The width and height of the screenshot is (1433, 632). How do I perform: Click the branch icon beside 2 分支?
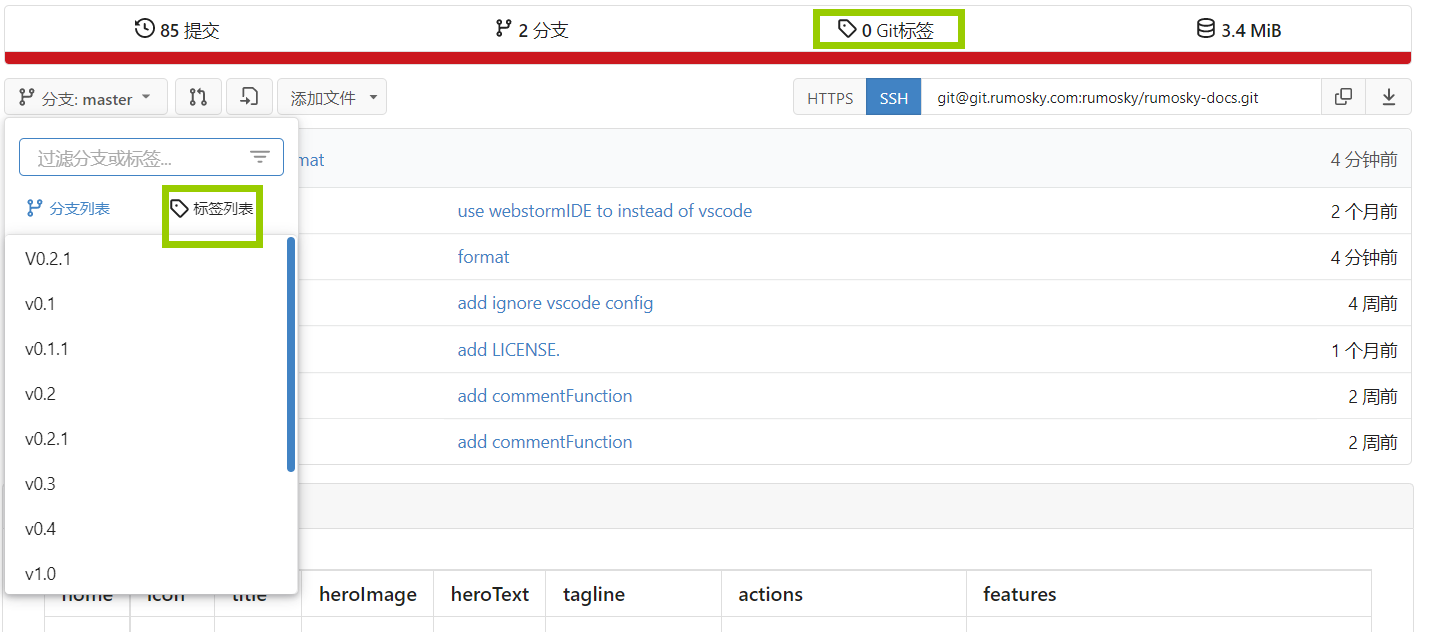501,29
